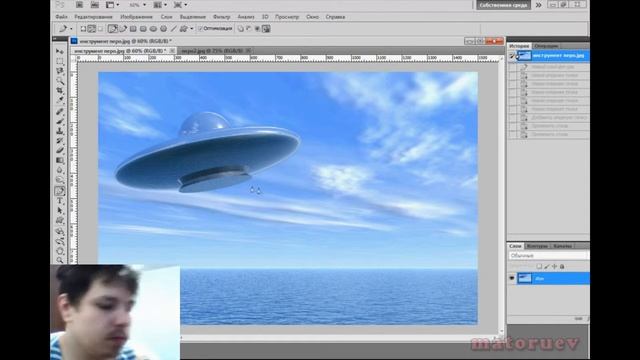Select the Rectangular Marquee tool
The height and width of the screenshot is (360, 640).
pyautogui.click(x=60, y=62)
